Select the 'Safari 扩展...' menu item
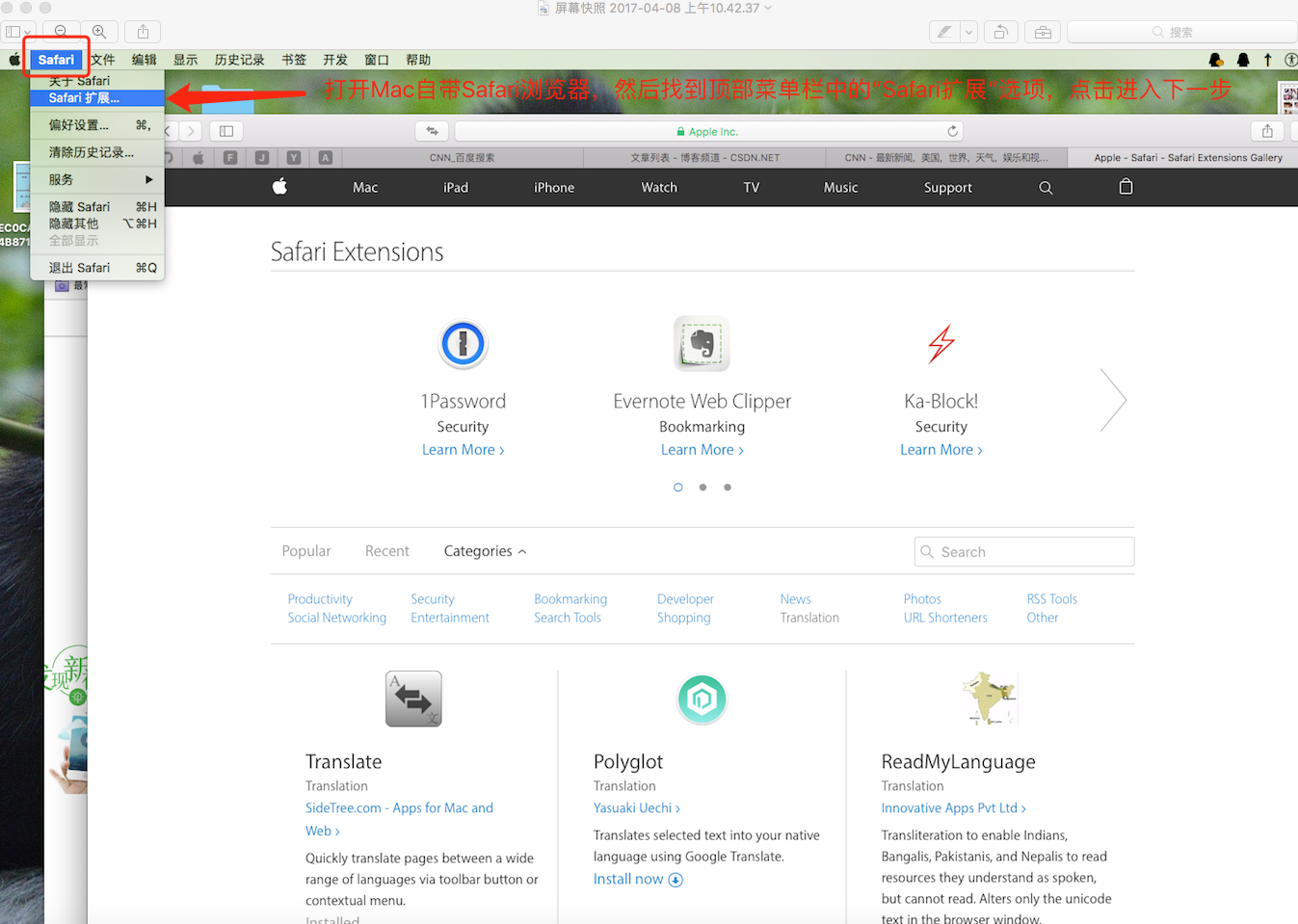 (x=85, y=98)
